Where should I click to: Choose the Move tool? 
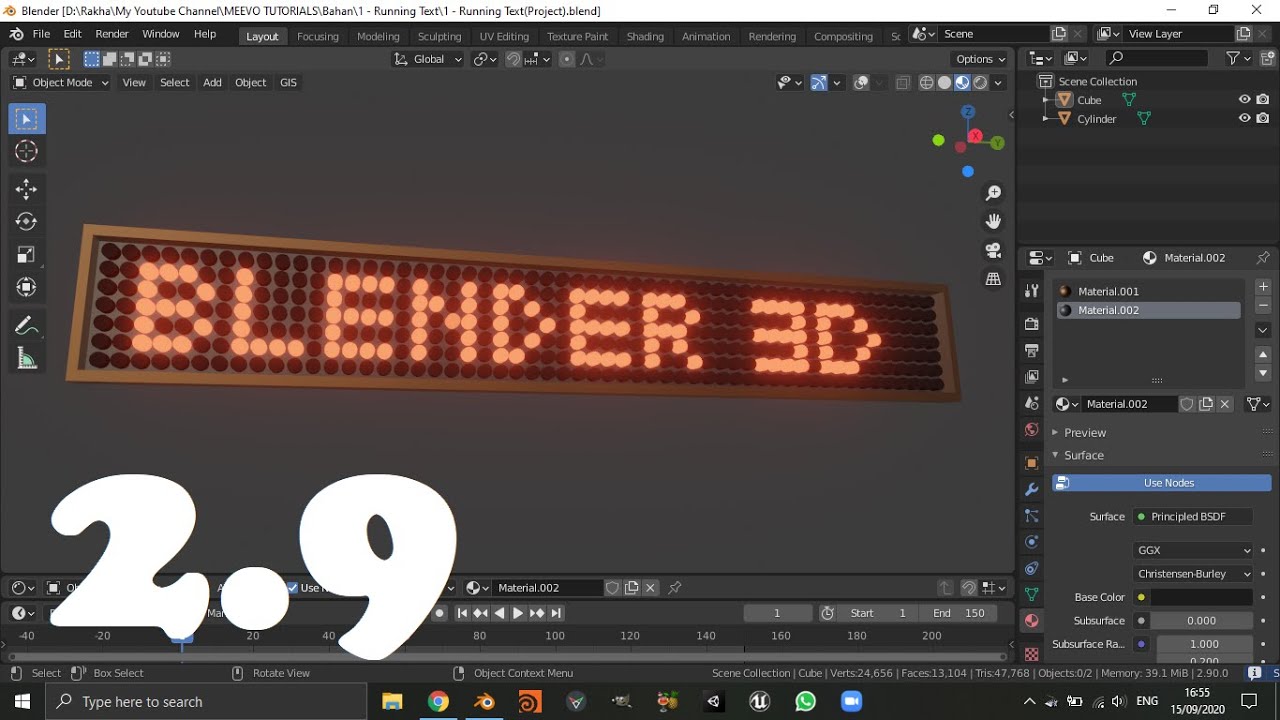point(27,189)
